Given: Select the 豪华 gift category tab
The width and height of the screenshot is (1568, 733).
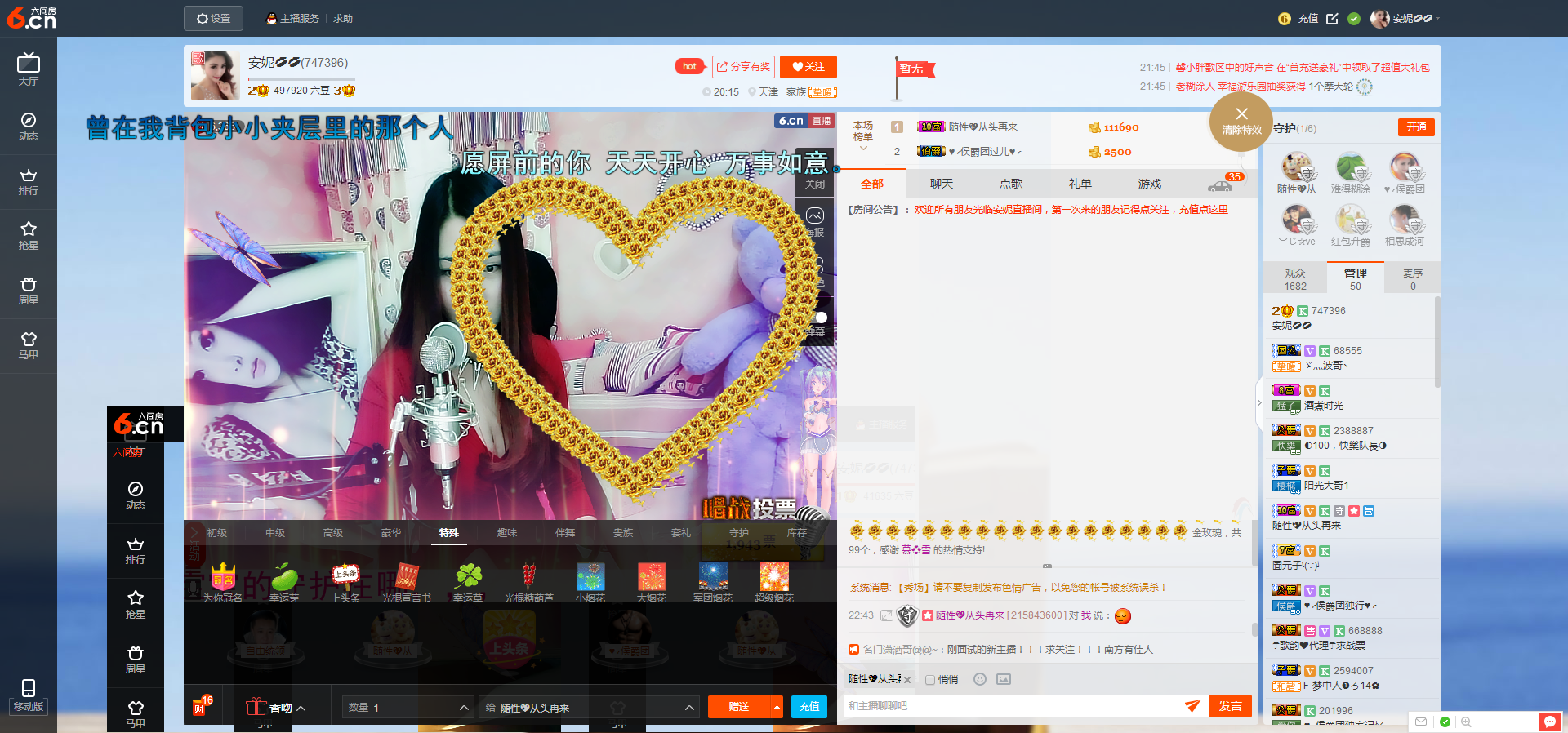Looking at the screenshot, I should [390, 532].
